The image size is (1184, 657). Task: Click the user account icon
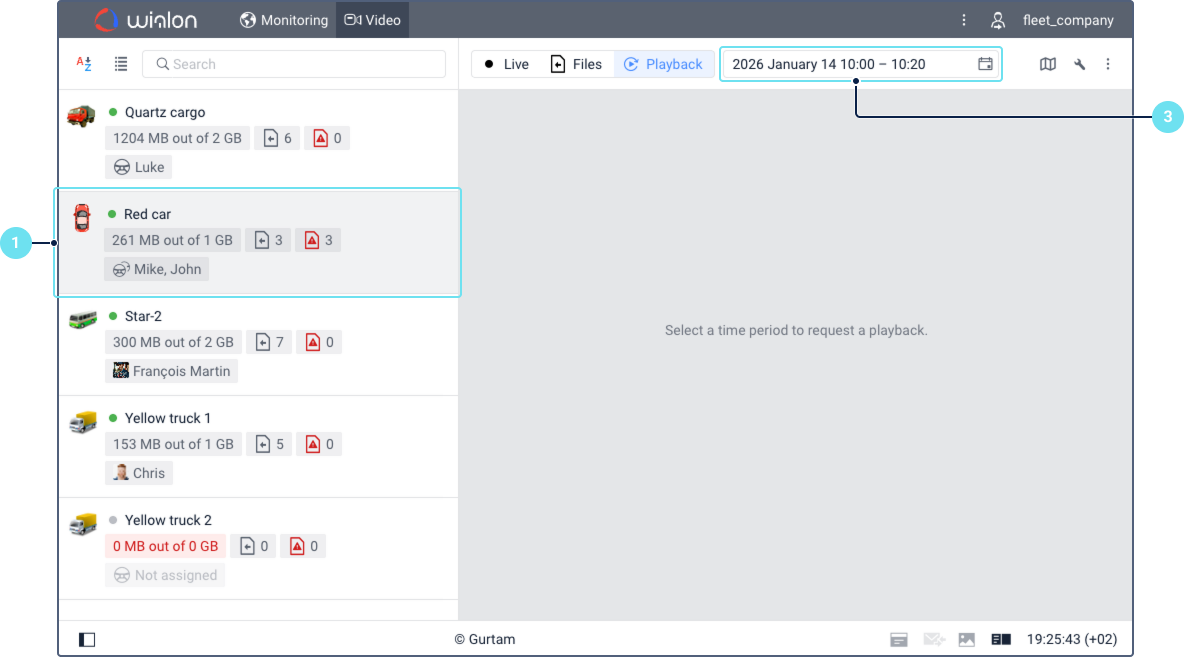coord(997,20)
